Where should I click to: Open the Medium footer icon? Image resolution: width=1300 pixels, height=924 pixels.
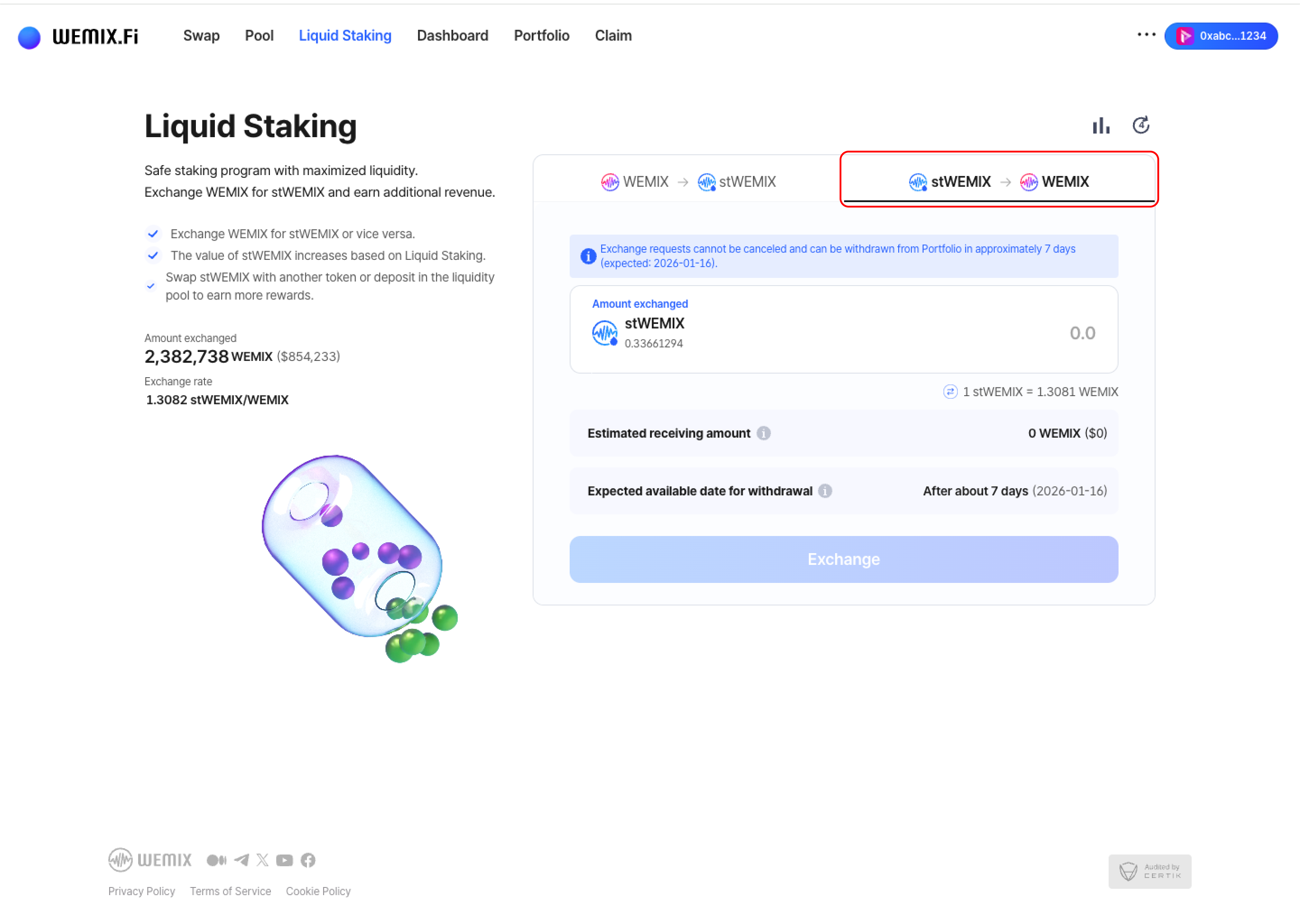216,859
